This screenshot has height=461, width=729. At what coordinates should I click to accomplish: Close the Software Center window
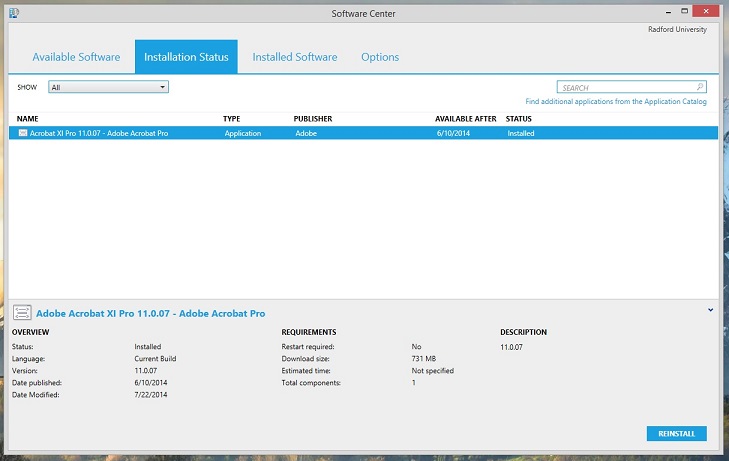pyautogui.click(x=706, y=11)
